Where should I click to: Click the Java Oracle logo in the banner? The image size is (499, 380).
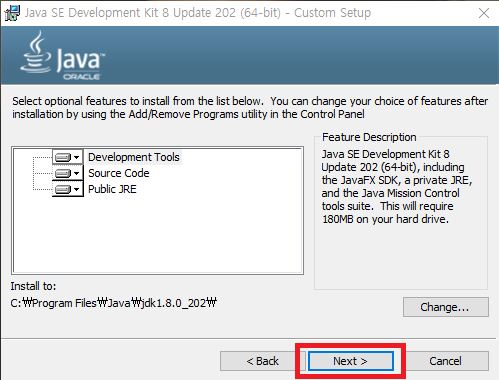coord(63,56)
